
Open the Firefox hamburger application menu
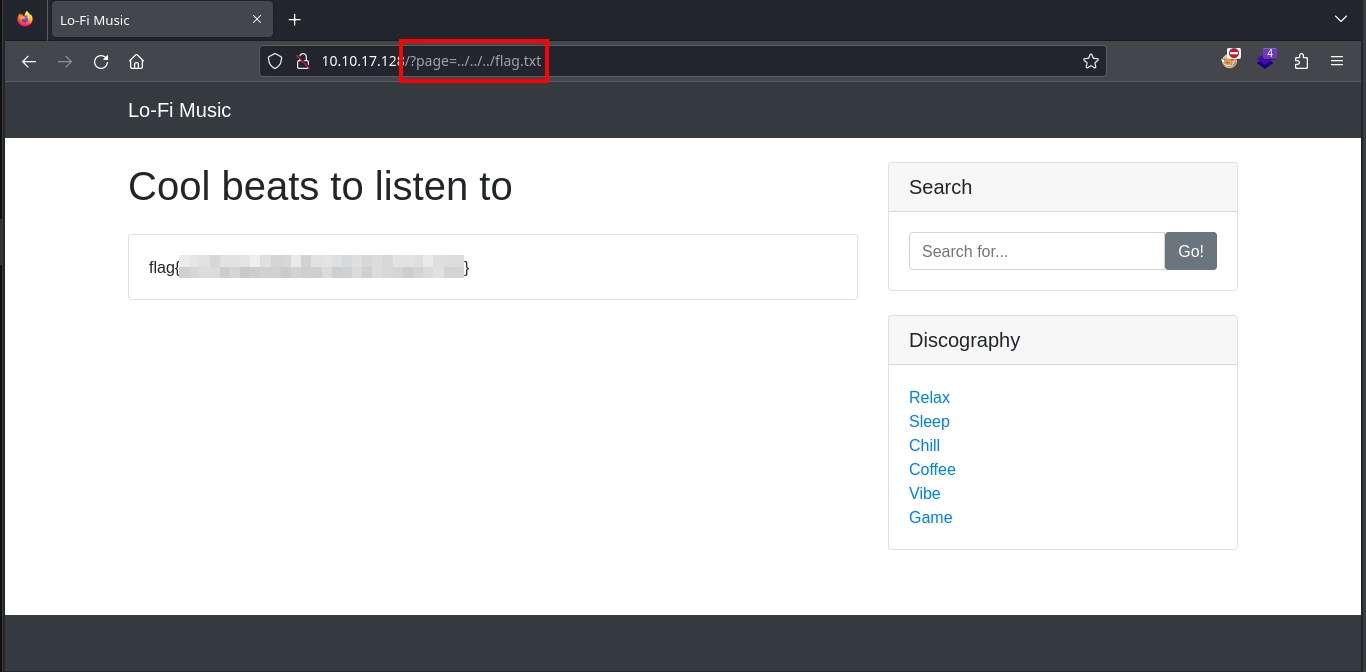(1337, 62)
